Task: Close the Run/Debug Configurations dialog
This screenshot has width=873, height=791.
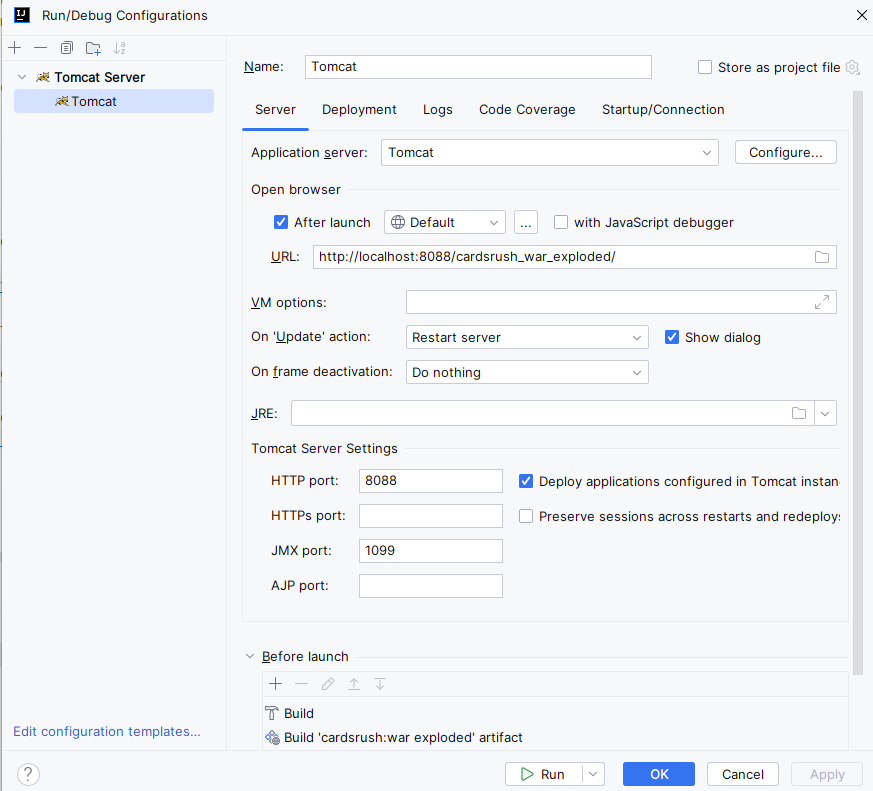Action: click(x=861, y=15)
